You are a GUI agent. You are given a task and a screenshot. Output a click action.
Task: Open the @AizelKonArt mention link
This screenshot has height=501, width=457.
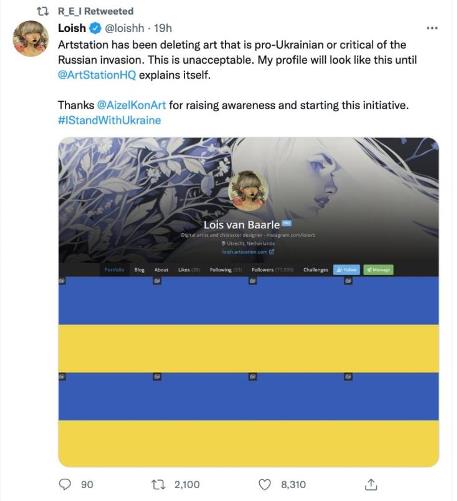[x=131, y=105]
